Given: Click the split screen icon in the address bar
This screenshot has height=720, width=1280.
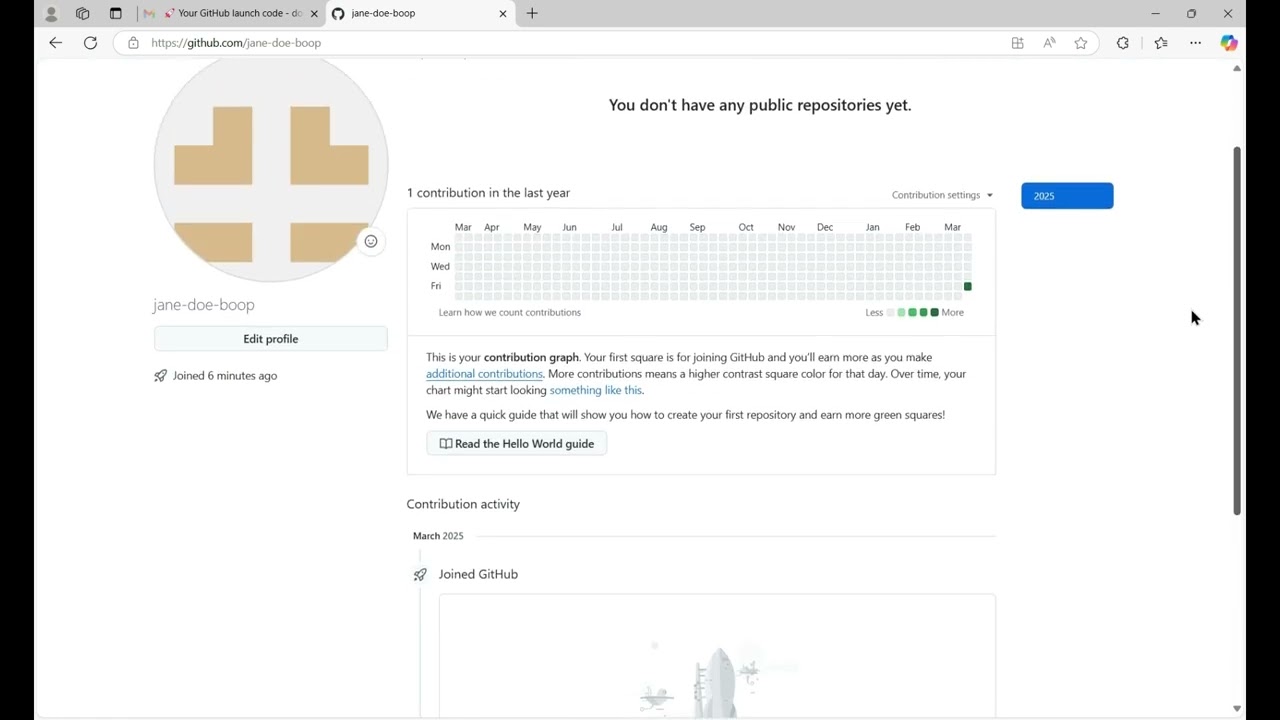Looking at the screenshot, I should coord(1017,43).
